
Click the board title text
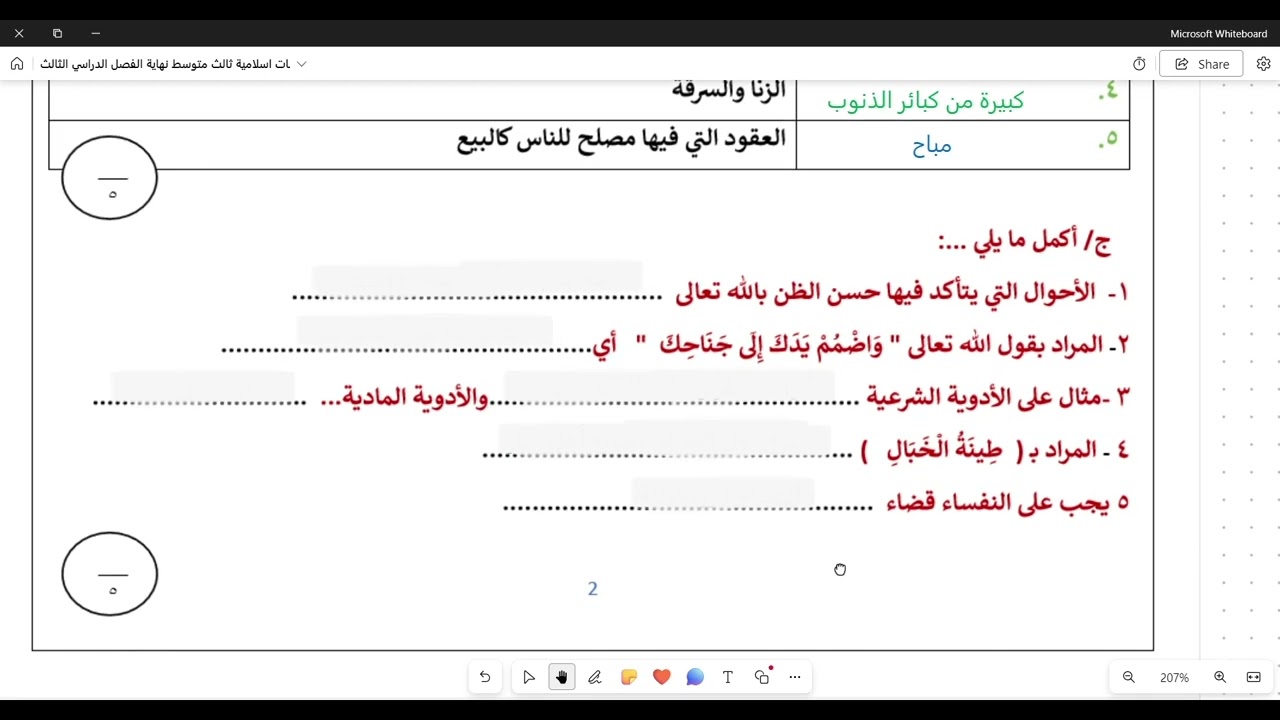coord(165,64)
